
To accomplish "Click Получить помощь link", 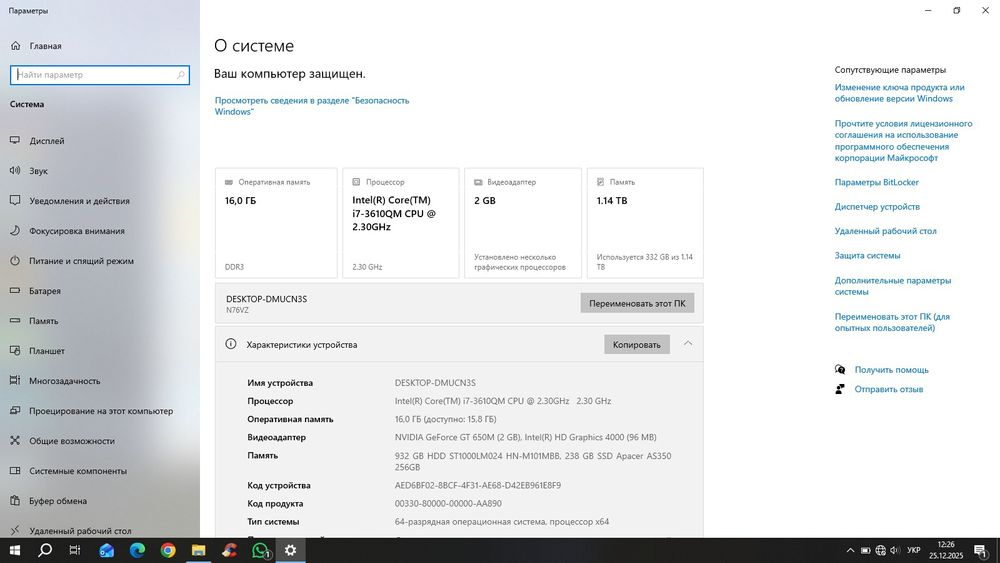I will tap(892, 370).
